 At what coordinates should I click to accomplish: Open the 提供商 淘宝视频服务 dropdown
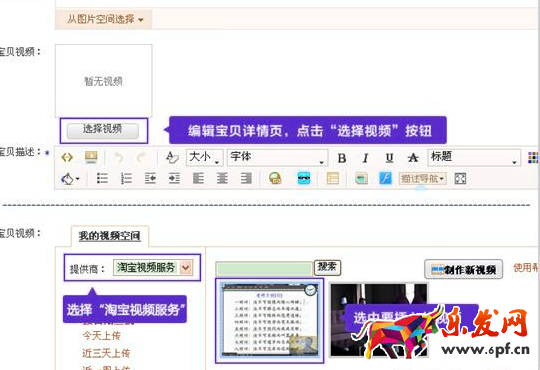153,267
